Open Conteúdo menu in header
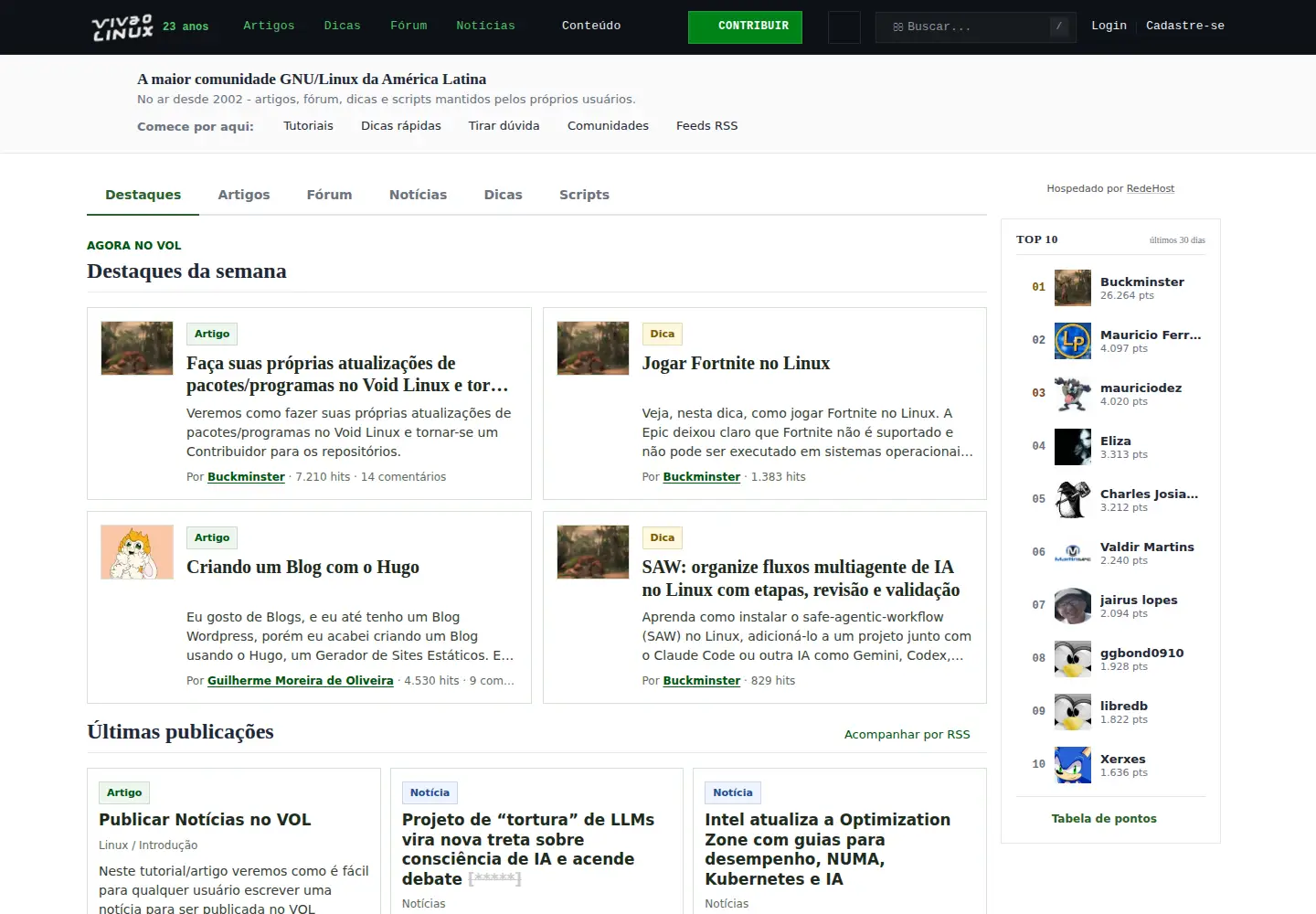Viewport: 1316px width, 914px height. point(591,26)
